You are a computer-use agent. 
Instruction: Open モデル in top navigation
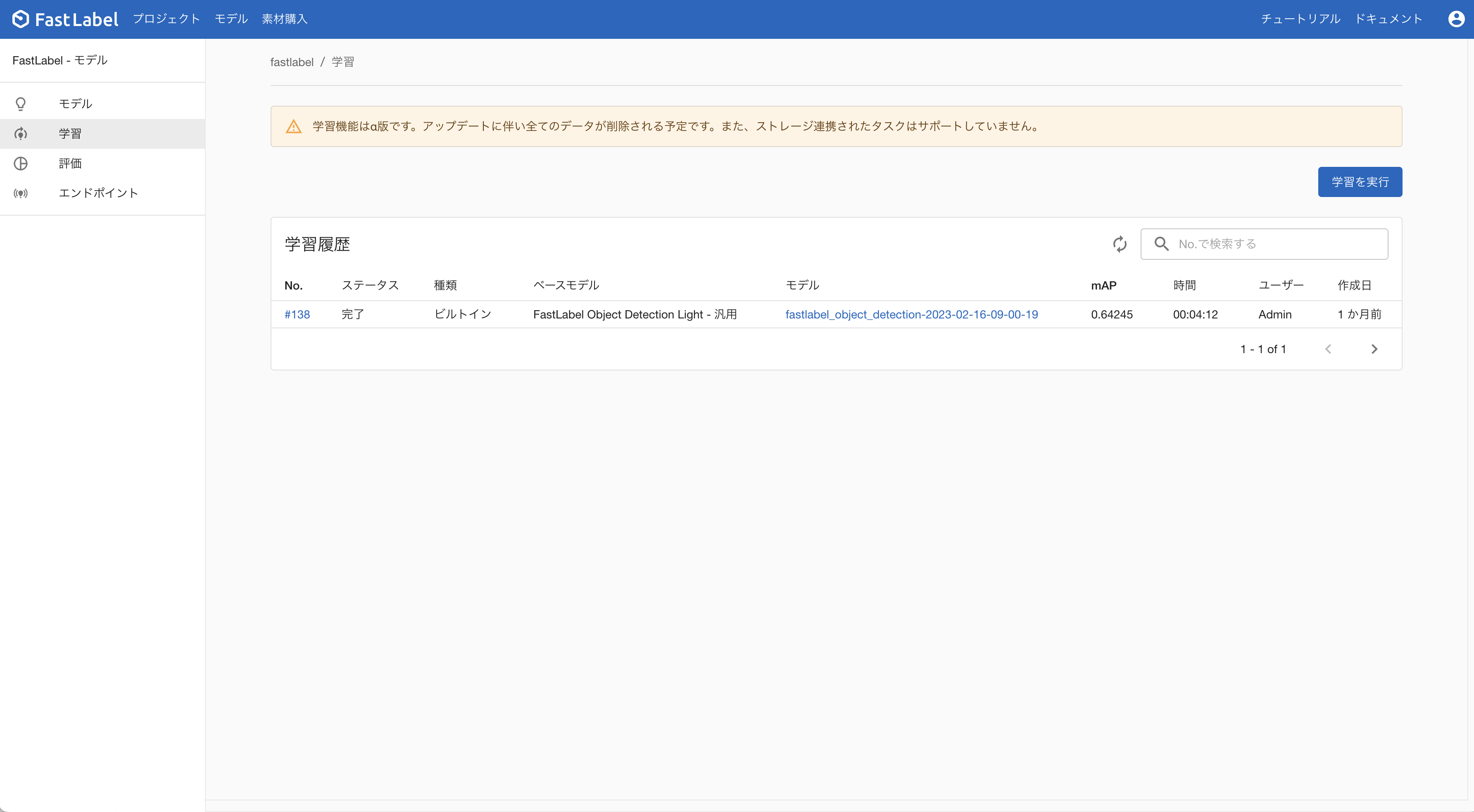[x=231, y=19]
